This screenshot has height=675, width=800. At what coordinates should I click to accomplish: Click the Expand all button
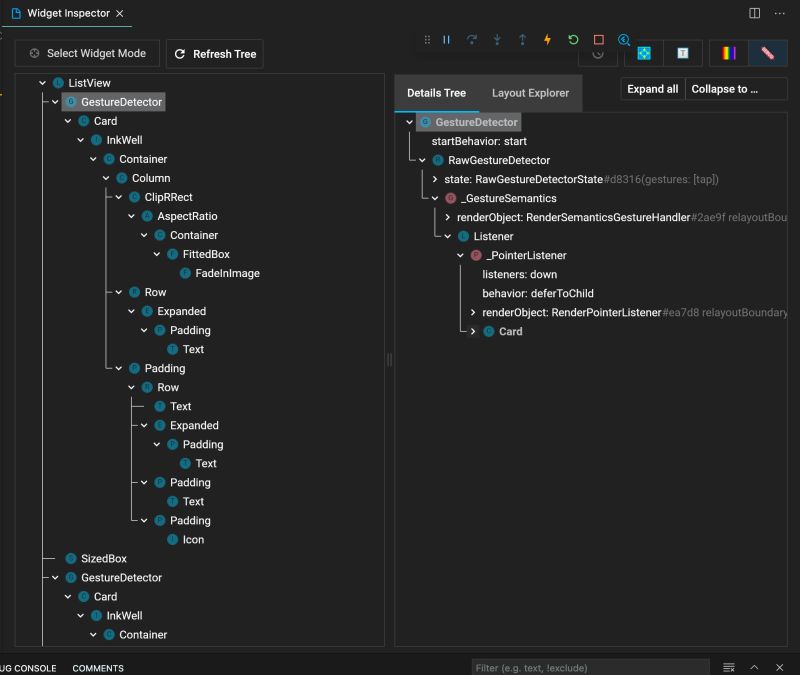pyautogui.click(x=652, y=88)
